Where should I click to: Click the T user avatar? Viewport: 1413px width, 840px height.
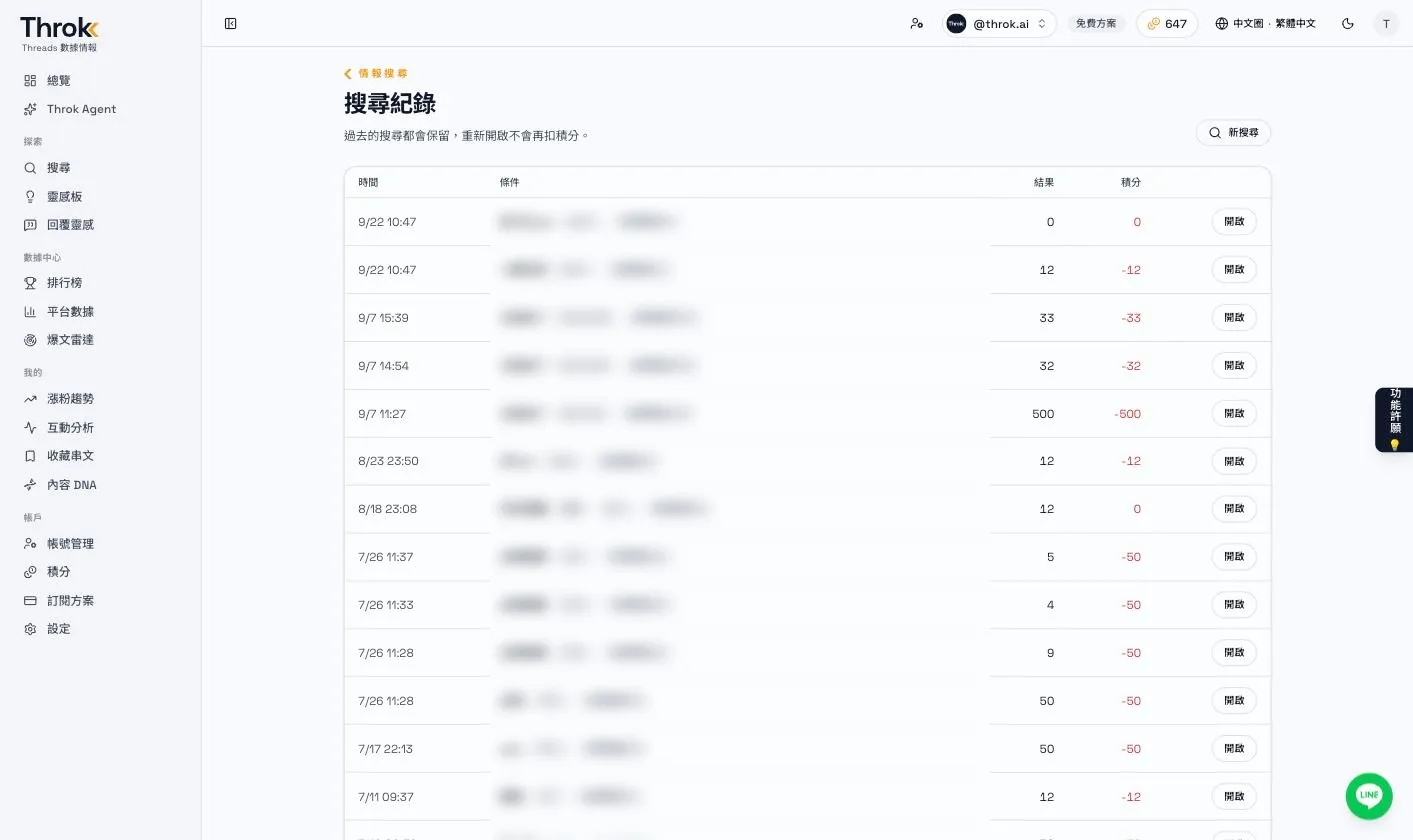tap(1386, 23)
